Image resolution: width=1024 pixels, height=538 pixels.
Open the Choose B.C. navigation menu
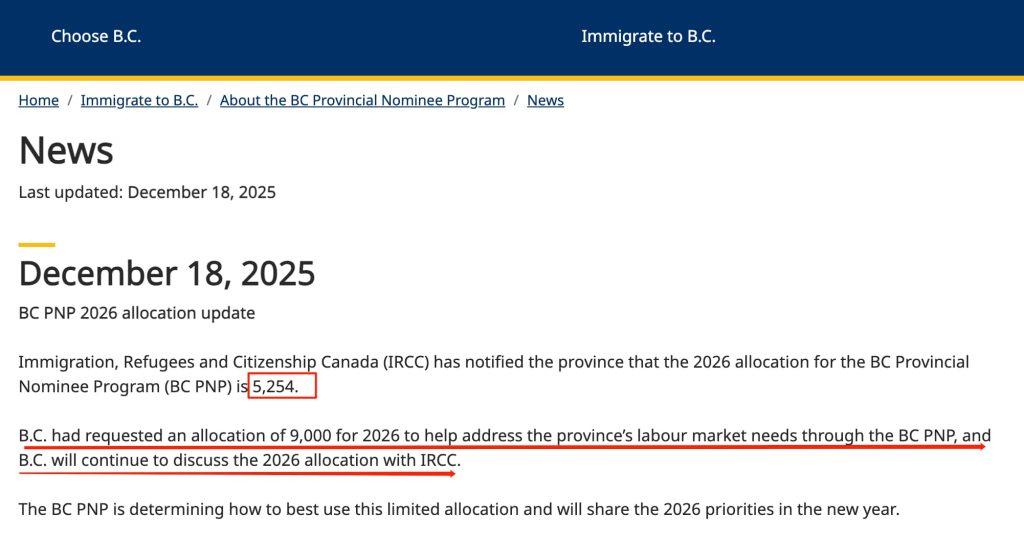(96, 36)
